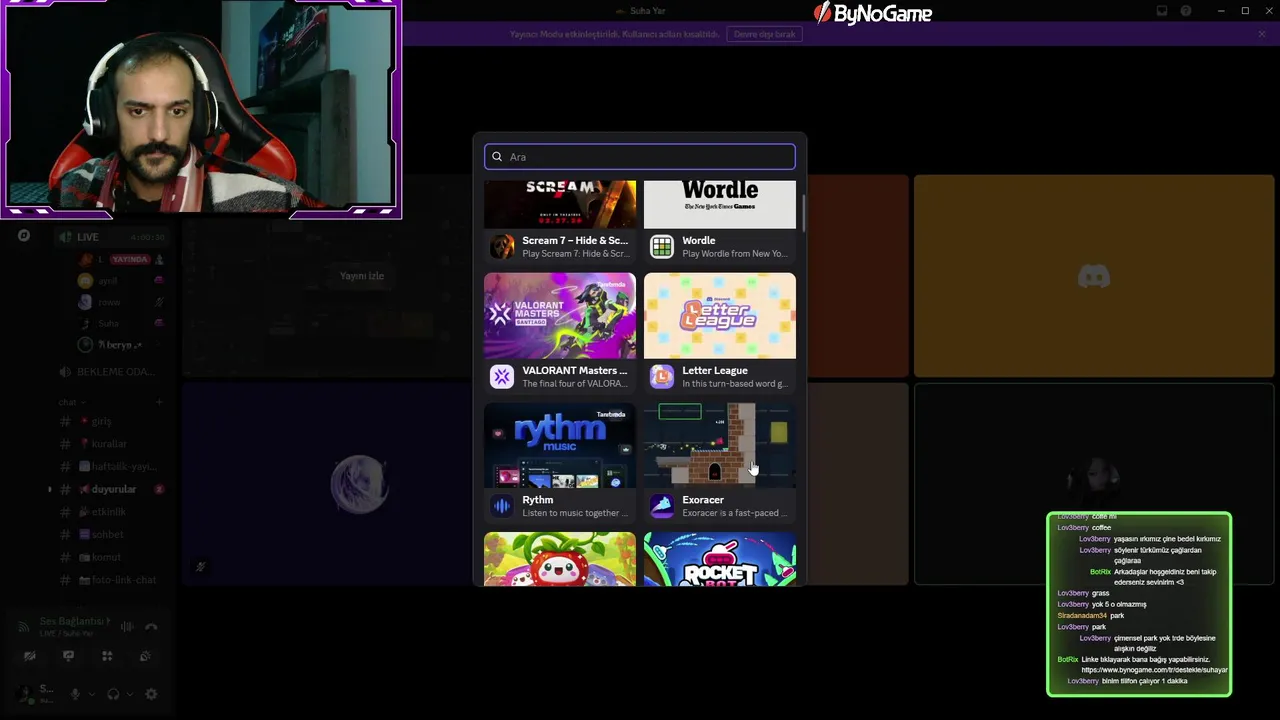The image size is (1280, 720).
Task: Open user settings gear icon
Action: [x=151, y=694]
